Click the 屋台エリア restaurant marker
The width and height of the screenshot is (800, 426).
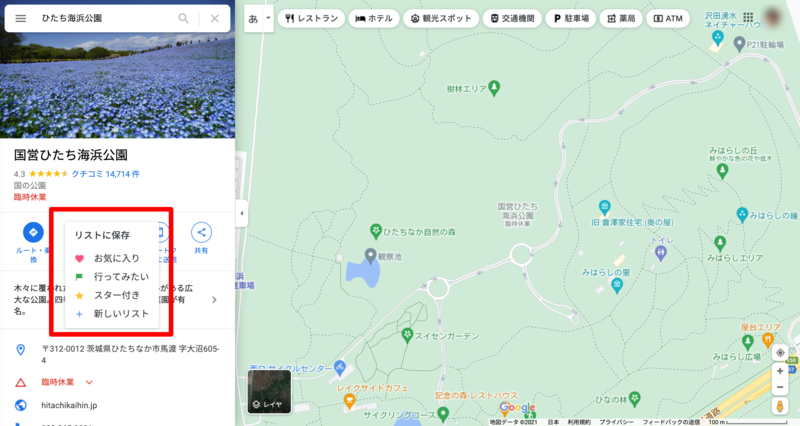point(768,340)
